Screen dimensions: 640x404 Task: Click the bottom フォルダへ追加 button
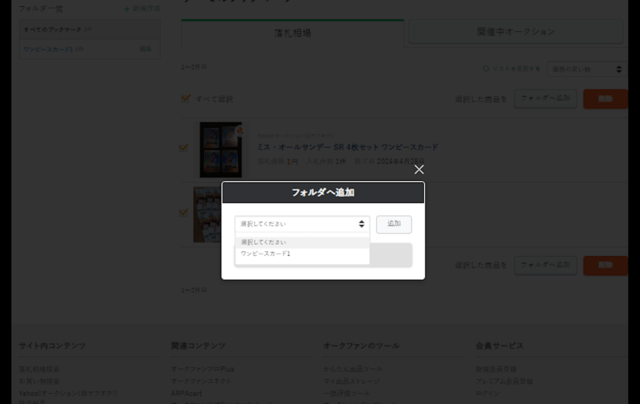click(x=545, y=265)
